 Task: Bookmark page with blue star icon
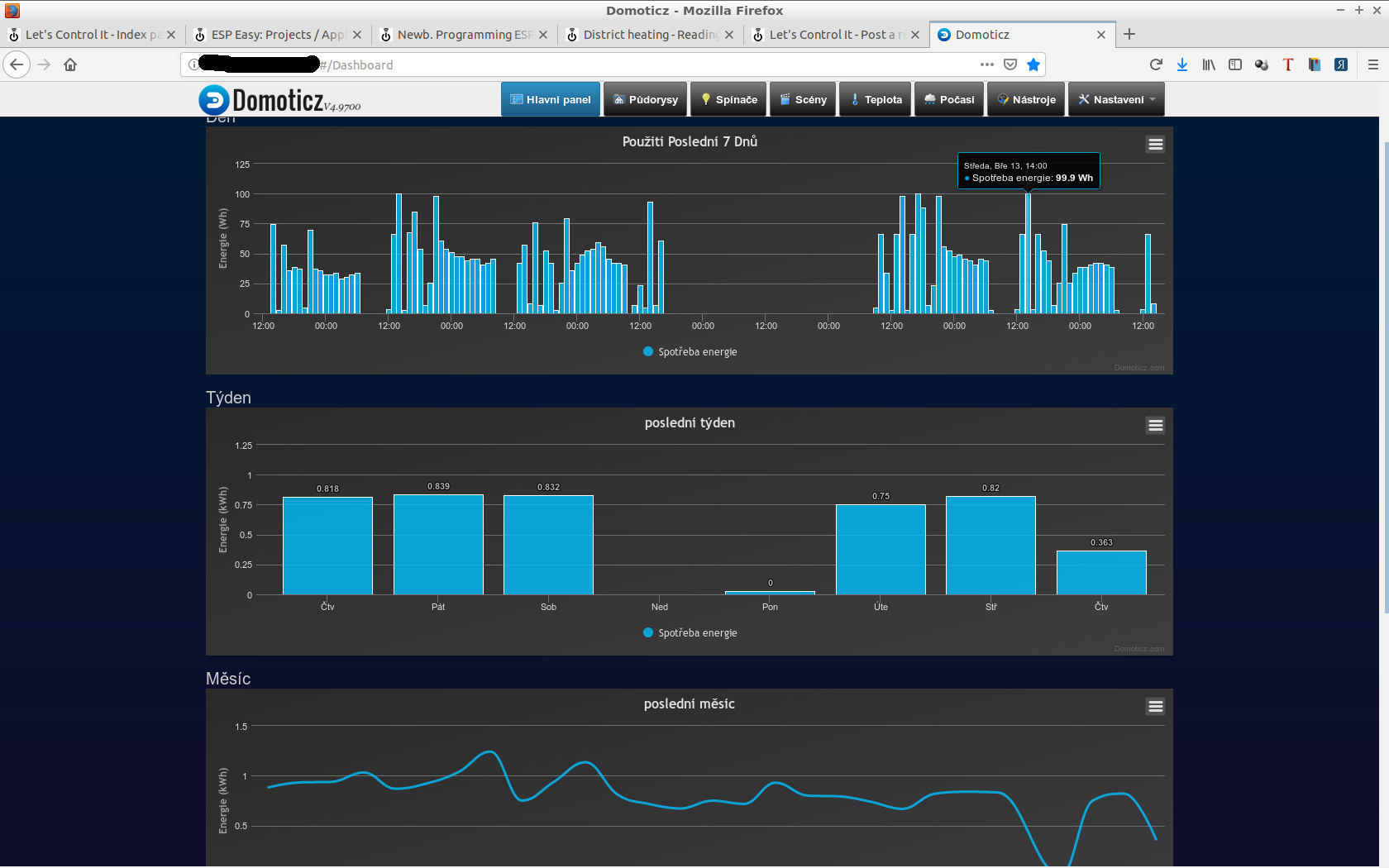pos(1033,64)
